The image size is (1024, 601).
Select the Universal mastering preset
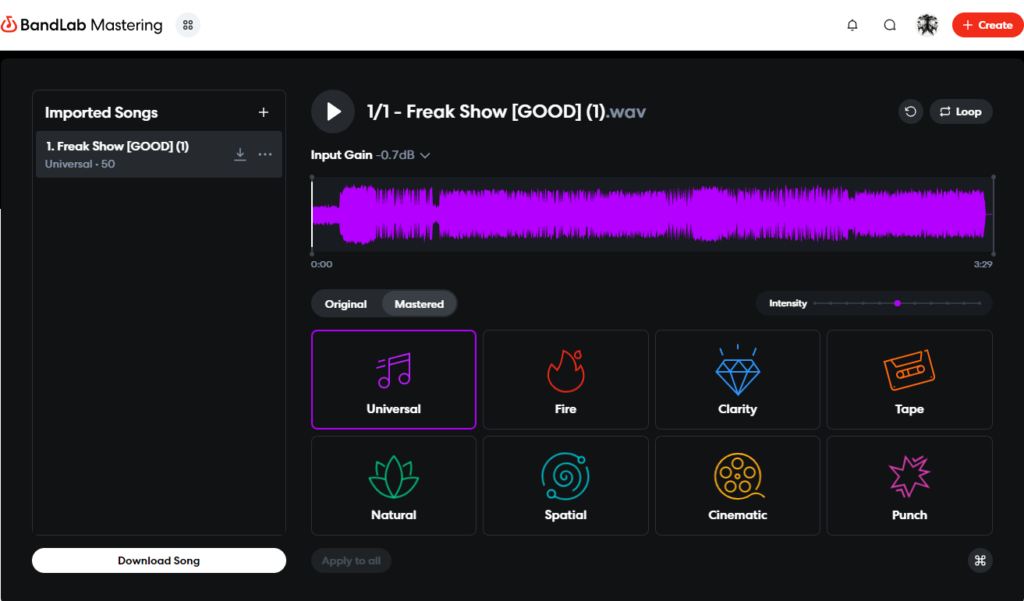tap(394, 380)
